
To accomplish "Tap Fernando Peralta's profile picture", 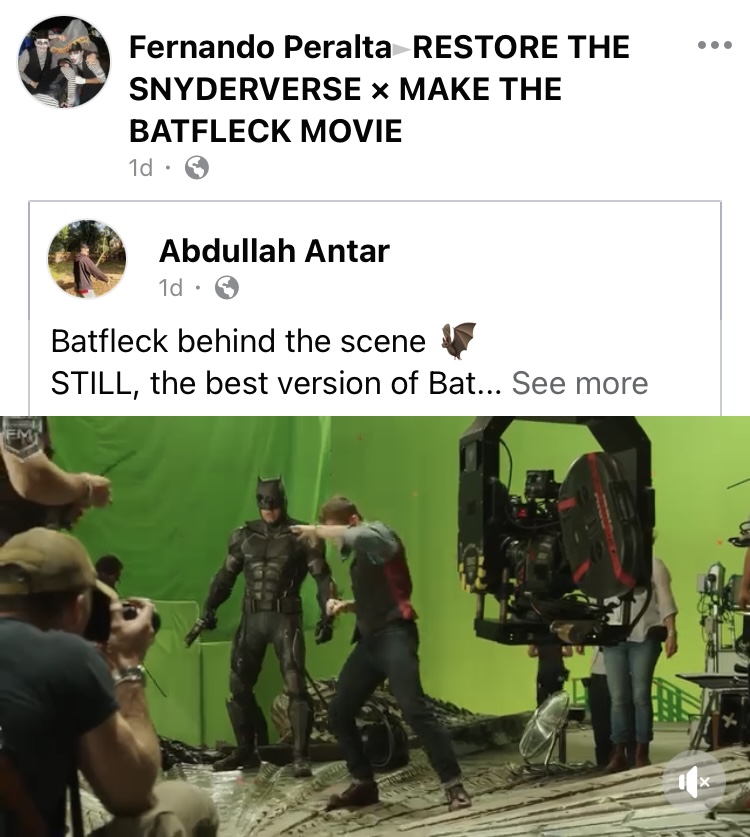I will coord(64,62).
